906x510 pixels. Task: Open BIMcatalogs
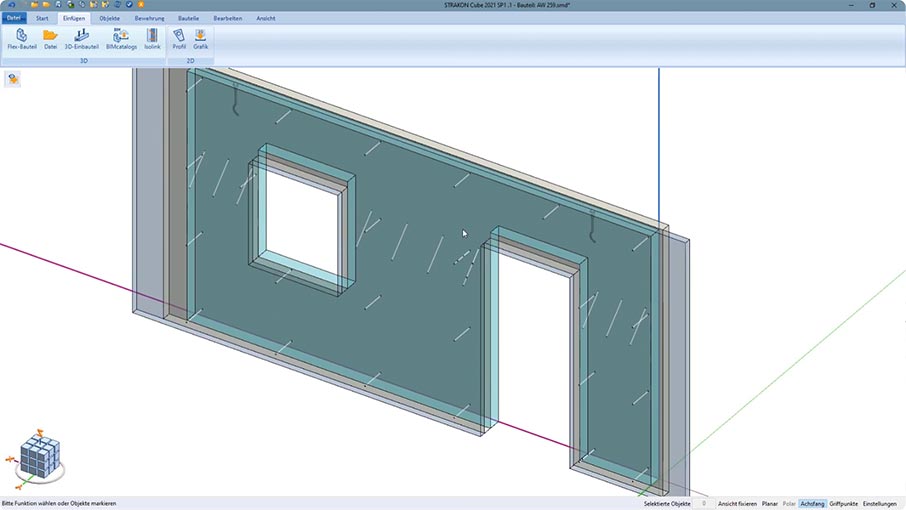point(120,39)
